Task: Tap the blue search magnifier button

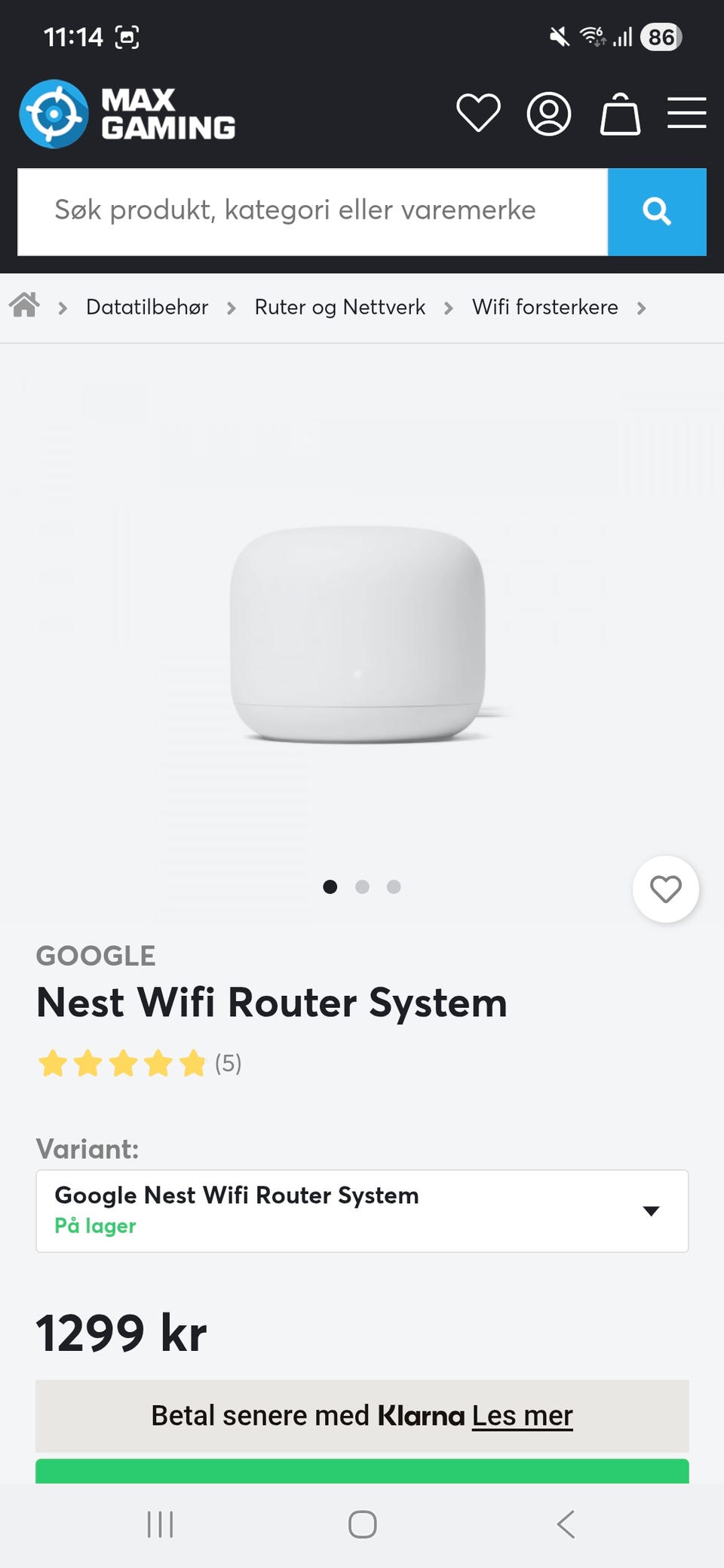Action: click(657, 212)
